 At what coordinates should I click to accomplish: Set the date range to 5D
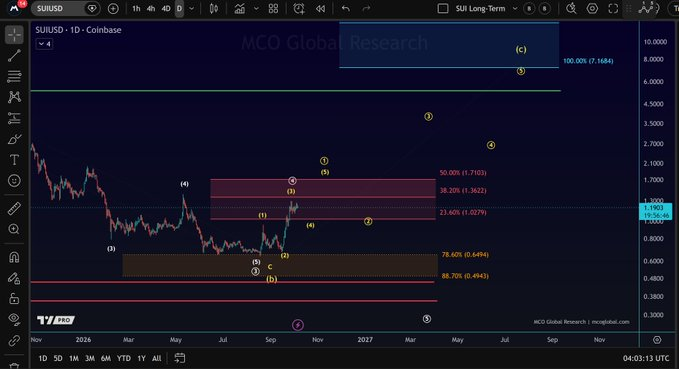click(58, 358)
